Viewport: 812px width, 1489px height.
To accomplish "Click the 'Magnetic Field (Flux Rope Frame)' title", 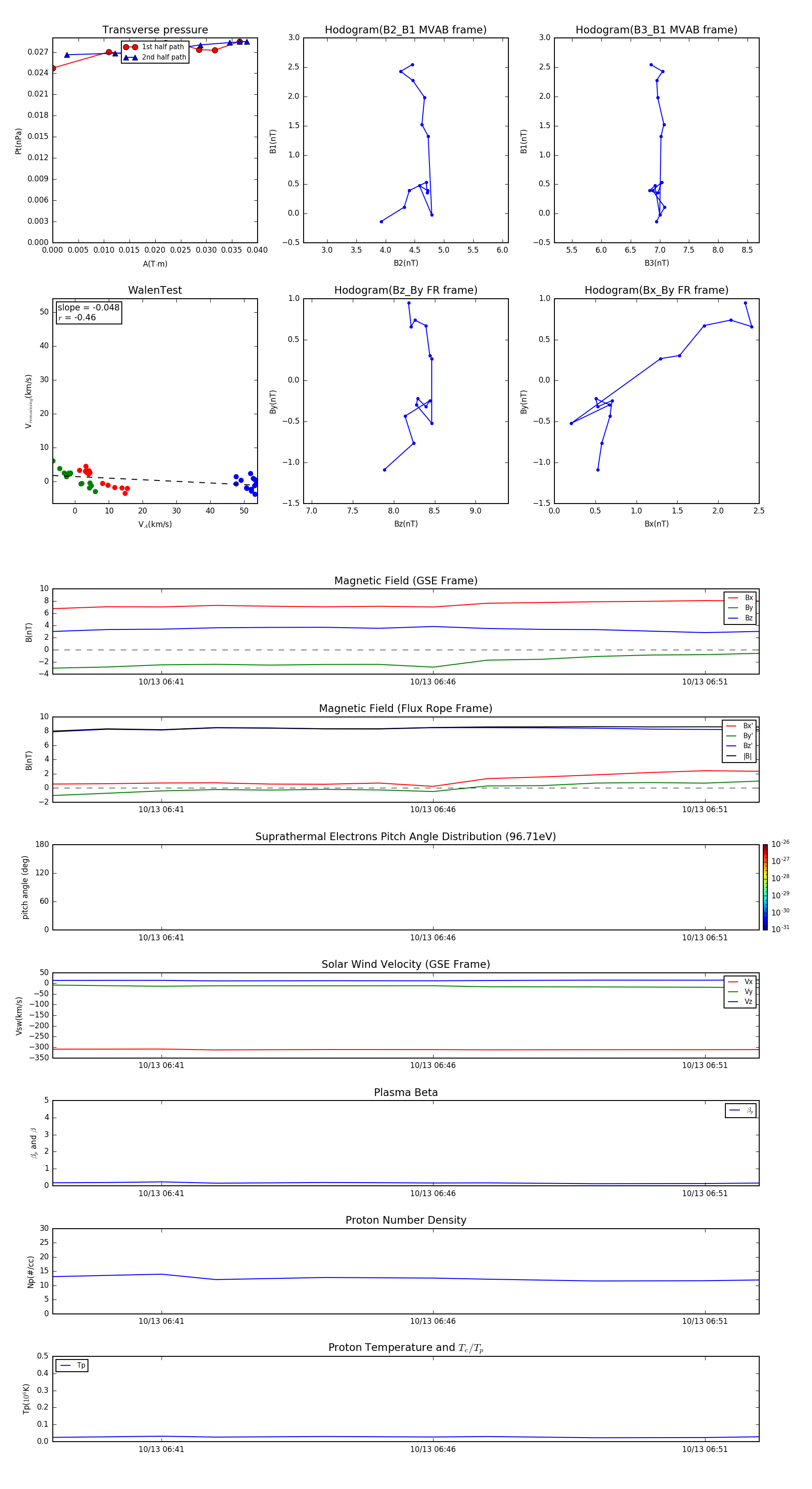I will coord(406,709).
